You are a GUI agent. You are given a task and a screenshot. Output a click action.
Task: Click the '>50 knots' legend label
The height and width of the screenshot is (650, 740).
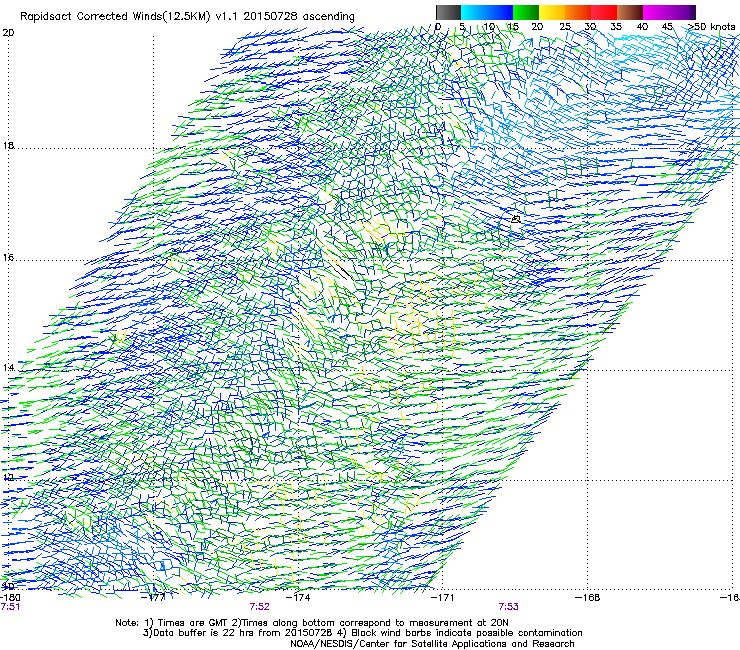pos(711,27)
